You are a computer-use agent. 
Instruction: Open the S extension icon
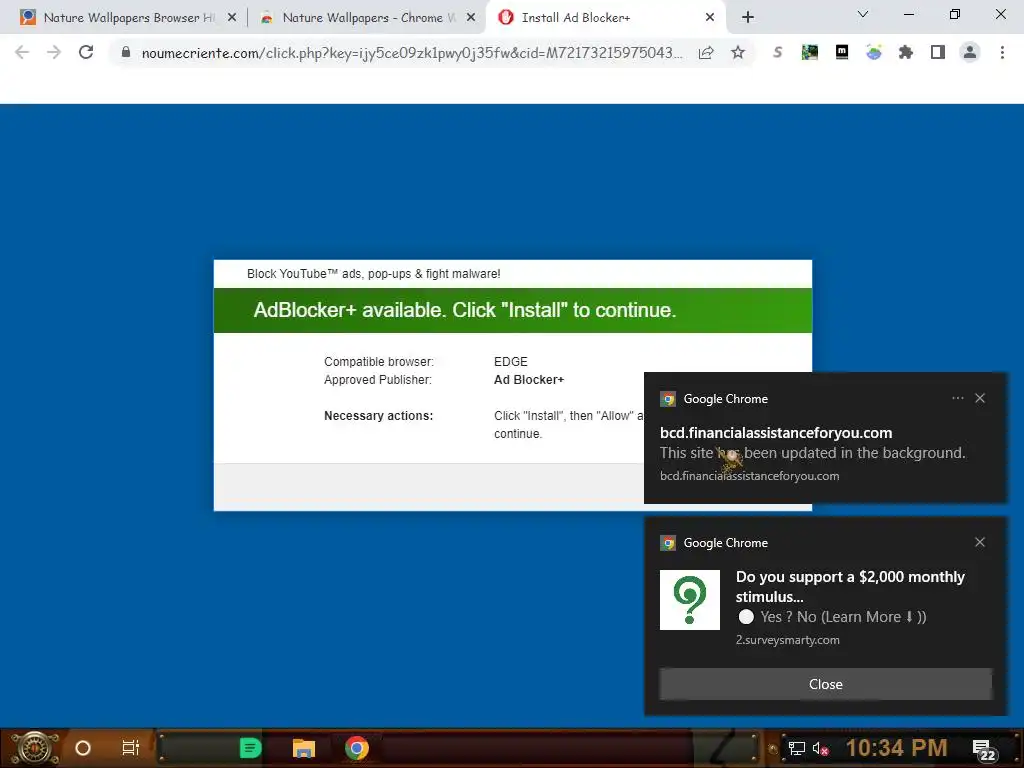(x=777, y=52)
